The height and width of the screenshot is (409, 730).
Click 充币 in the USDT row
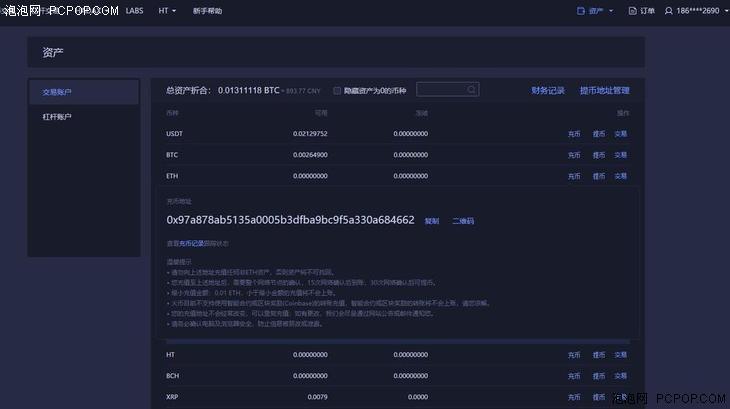pos(574,134)
